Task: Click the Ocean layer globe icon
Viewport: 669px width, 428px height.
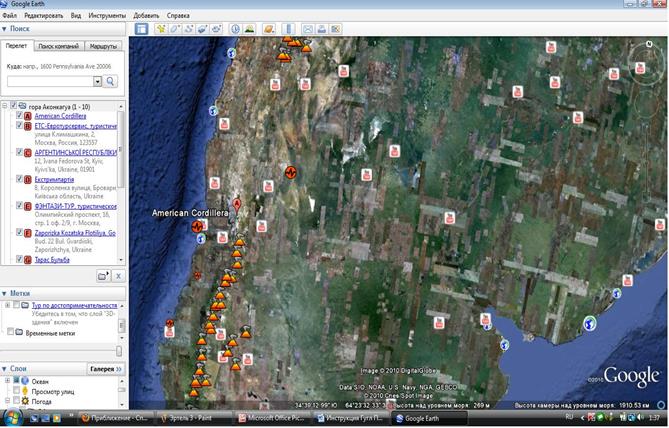Action: [26, 381]
